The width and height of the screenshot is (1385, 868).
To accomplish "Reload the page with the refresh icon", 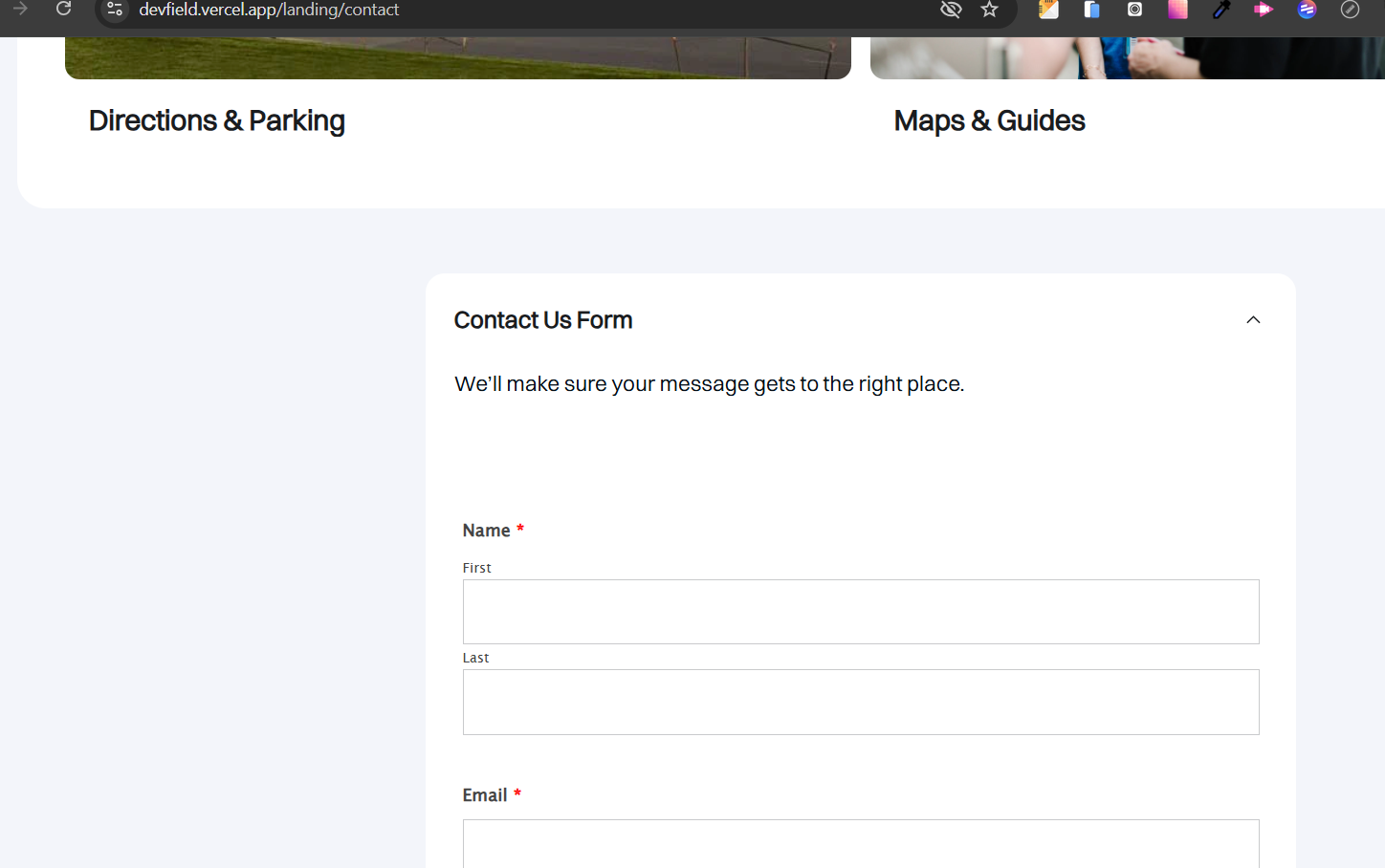I will (x=64, y=9).
